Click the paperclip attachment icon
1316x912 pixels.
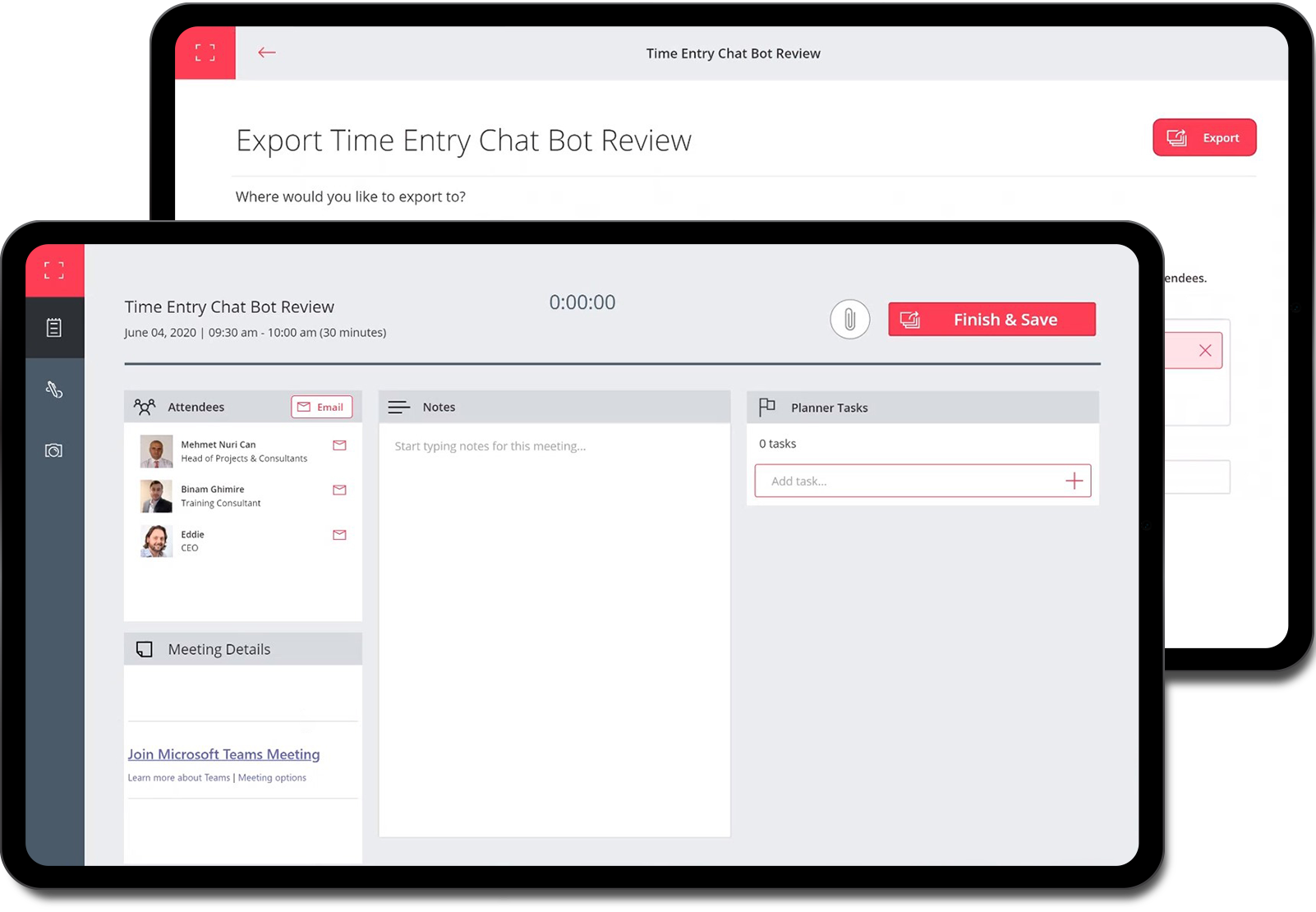849,320
